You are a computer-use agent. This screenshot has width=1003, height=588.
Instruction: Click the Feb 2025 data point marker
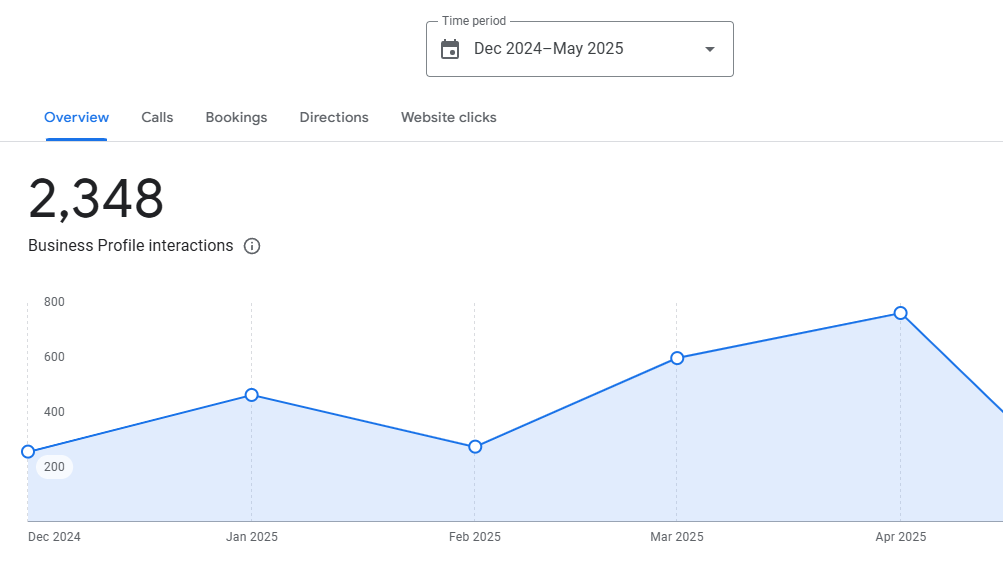(x=475, y=447)
